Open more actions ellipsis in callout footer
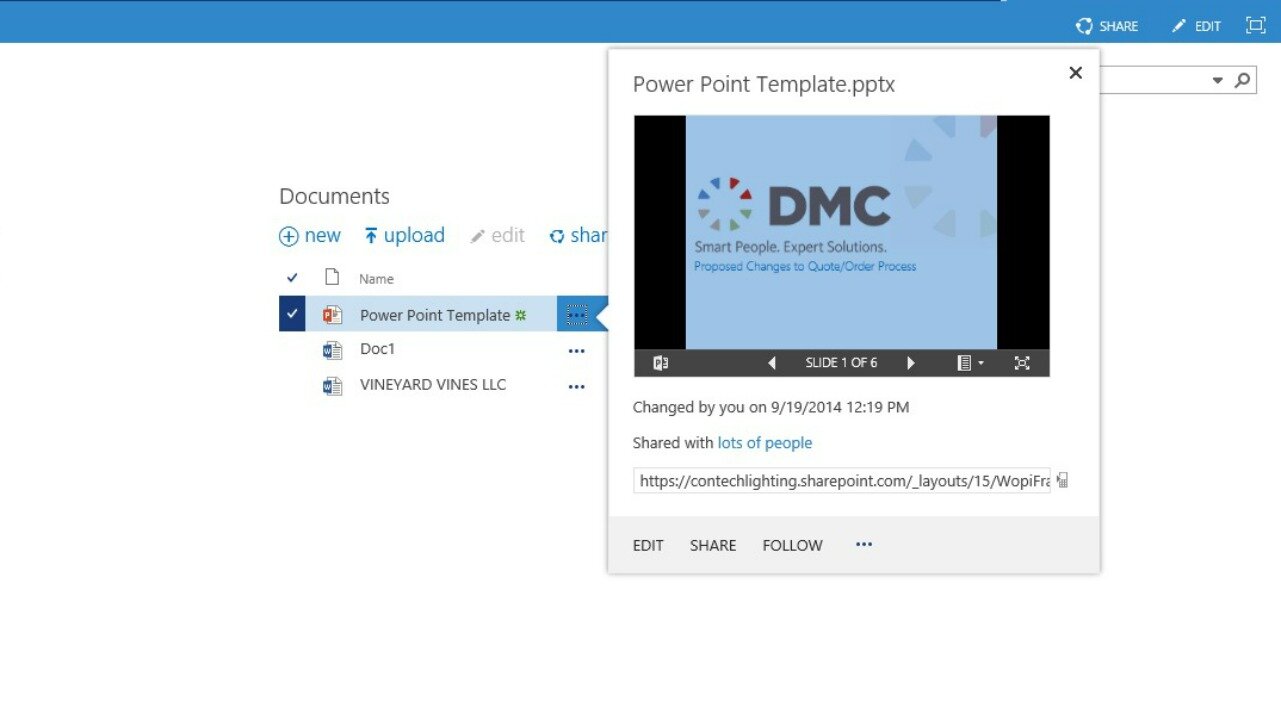 [x=864, y=544]
